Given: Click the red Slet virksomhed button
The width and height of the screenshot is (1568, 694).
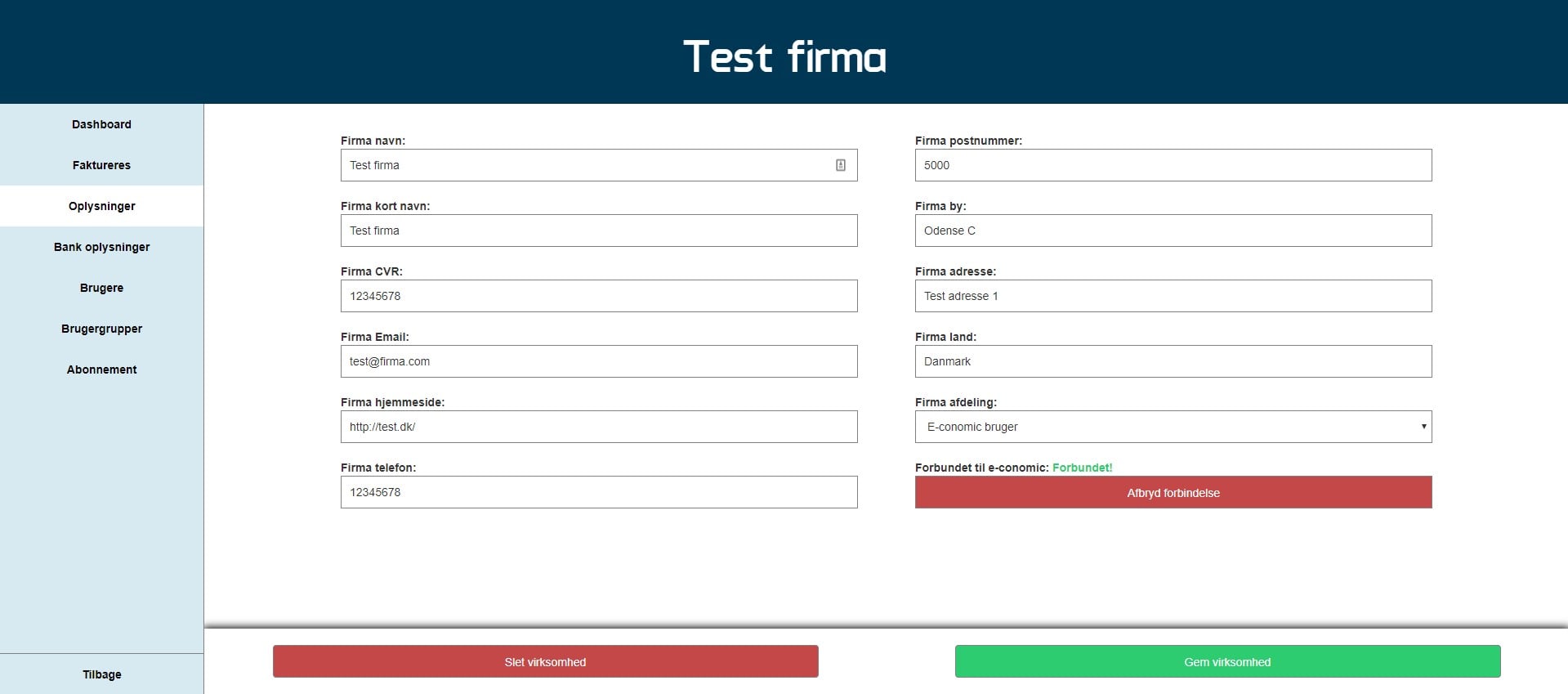Looking at the screenshot, I should [x=545, y=661].
